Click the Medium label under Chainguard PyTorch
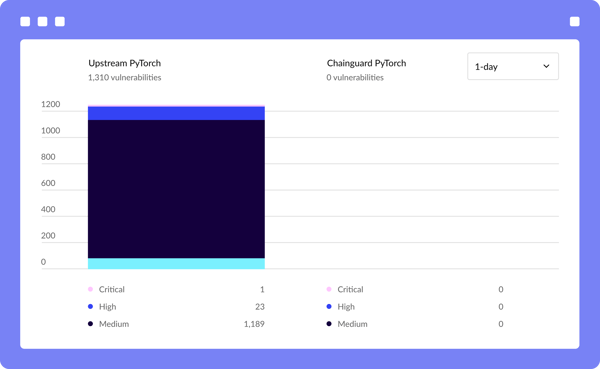The image size is (600, 369). pos(352,324)
